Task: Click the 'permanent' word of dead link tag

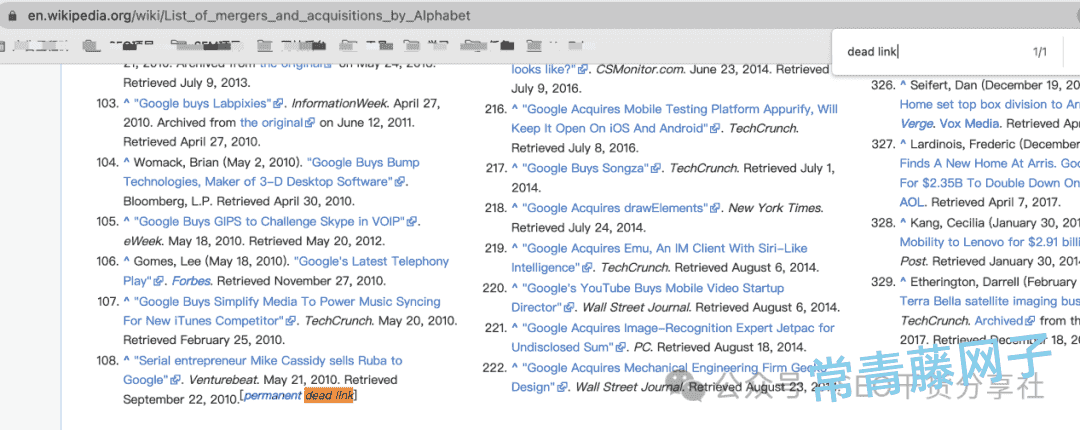Action: (x=273, y=396)
